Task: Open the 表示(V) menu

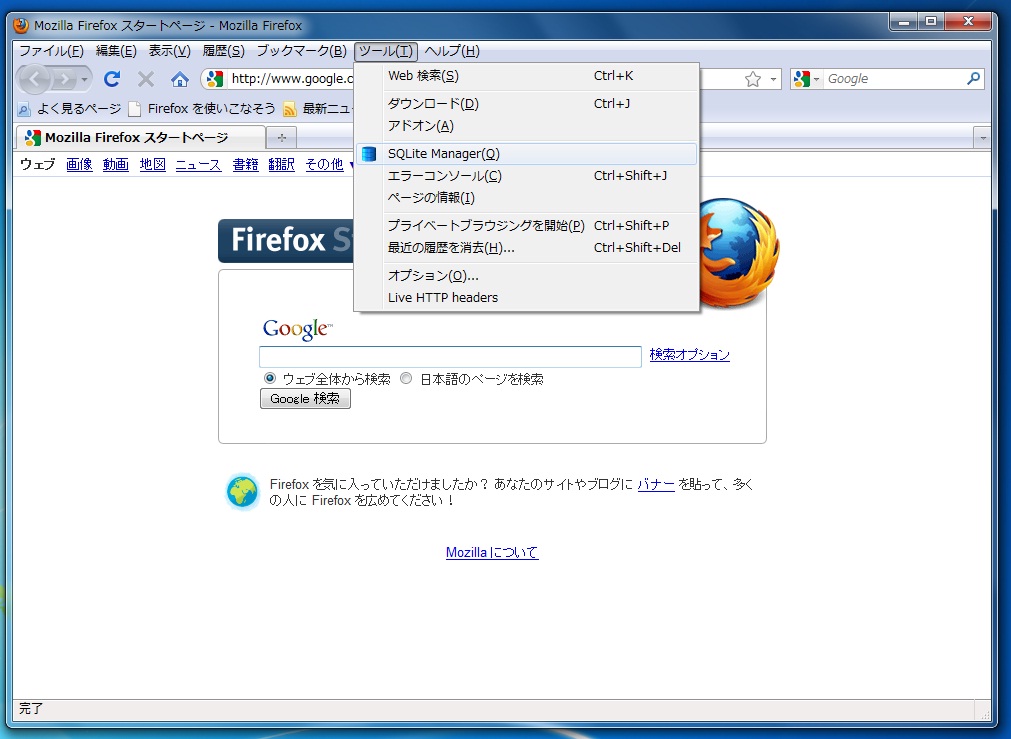Action: pyautogui.click(x=170, y=51)
